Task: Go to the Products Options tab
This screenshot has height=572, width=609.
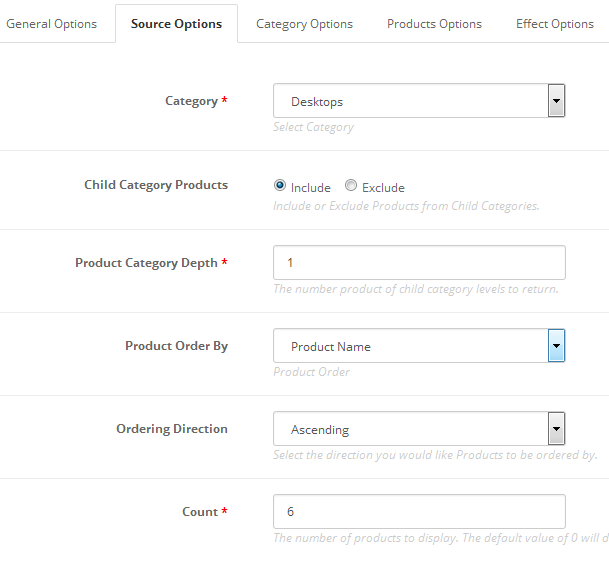Action: click(x=434, y=24)
